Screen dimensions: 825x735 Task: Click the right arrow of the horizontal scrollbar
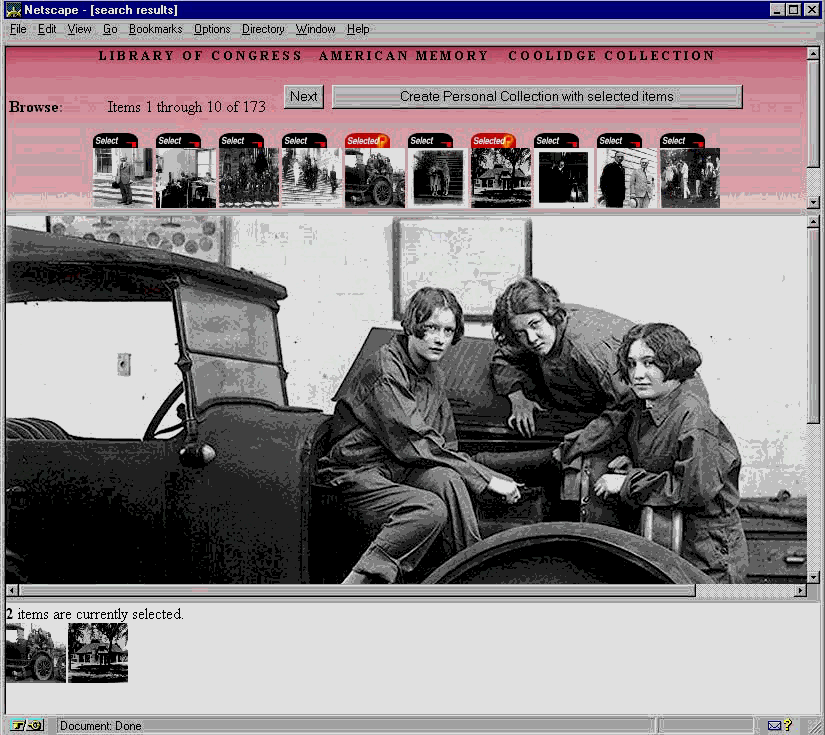[799, 591]
